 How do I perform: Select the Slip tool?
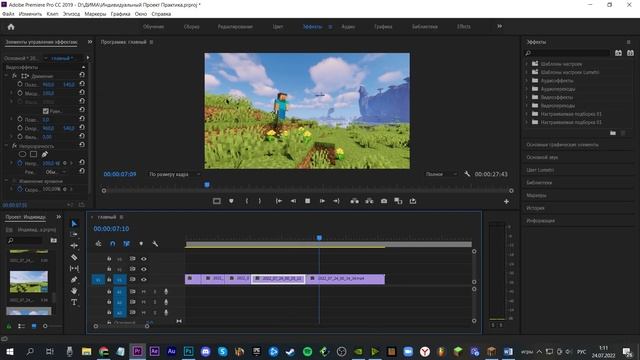click(74, 269)
